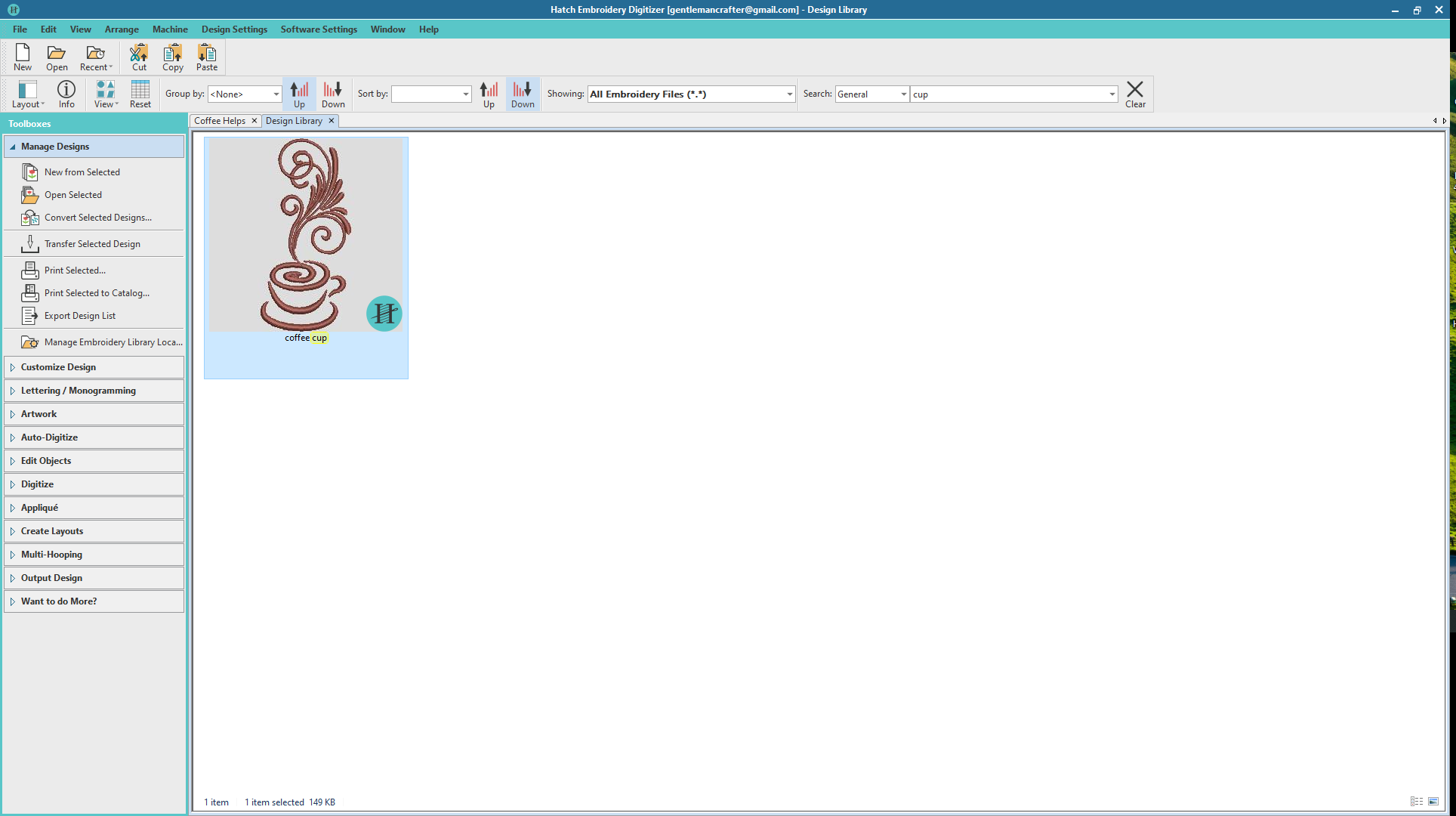This screenshot has width=1456, height=816.
Task: Toggle Group by Up ordering
Action: tap(299, 94)
